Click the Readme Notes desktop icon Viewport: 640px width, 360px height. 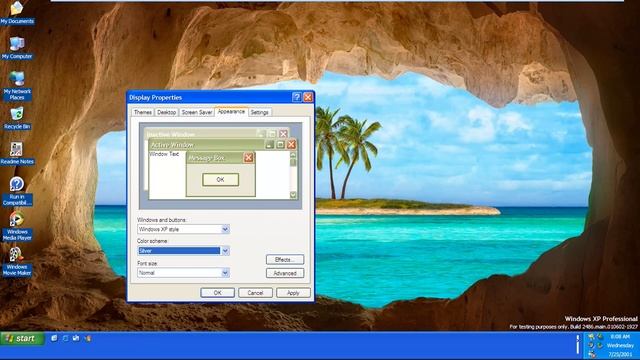[17, 153]
